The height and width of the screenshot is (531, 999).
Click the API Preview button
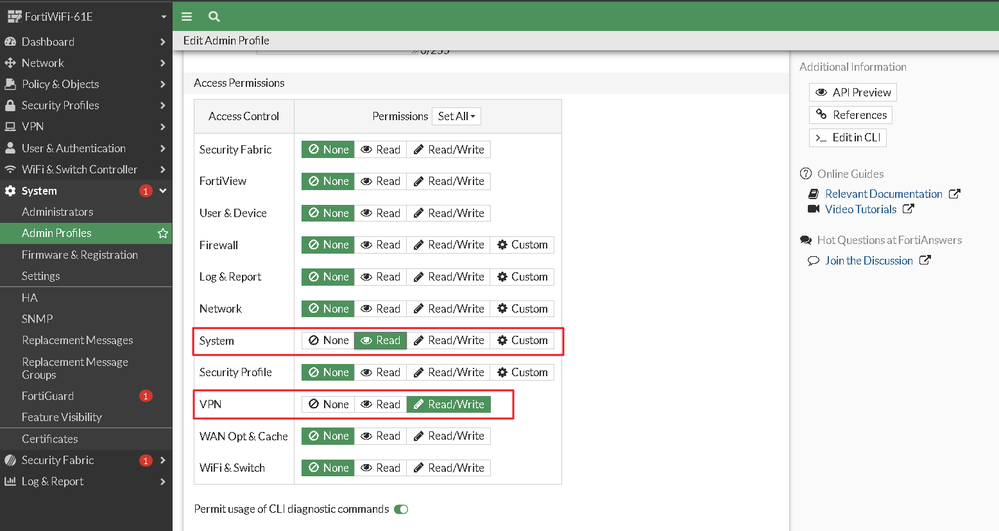853,92
